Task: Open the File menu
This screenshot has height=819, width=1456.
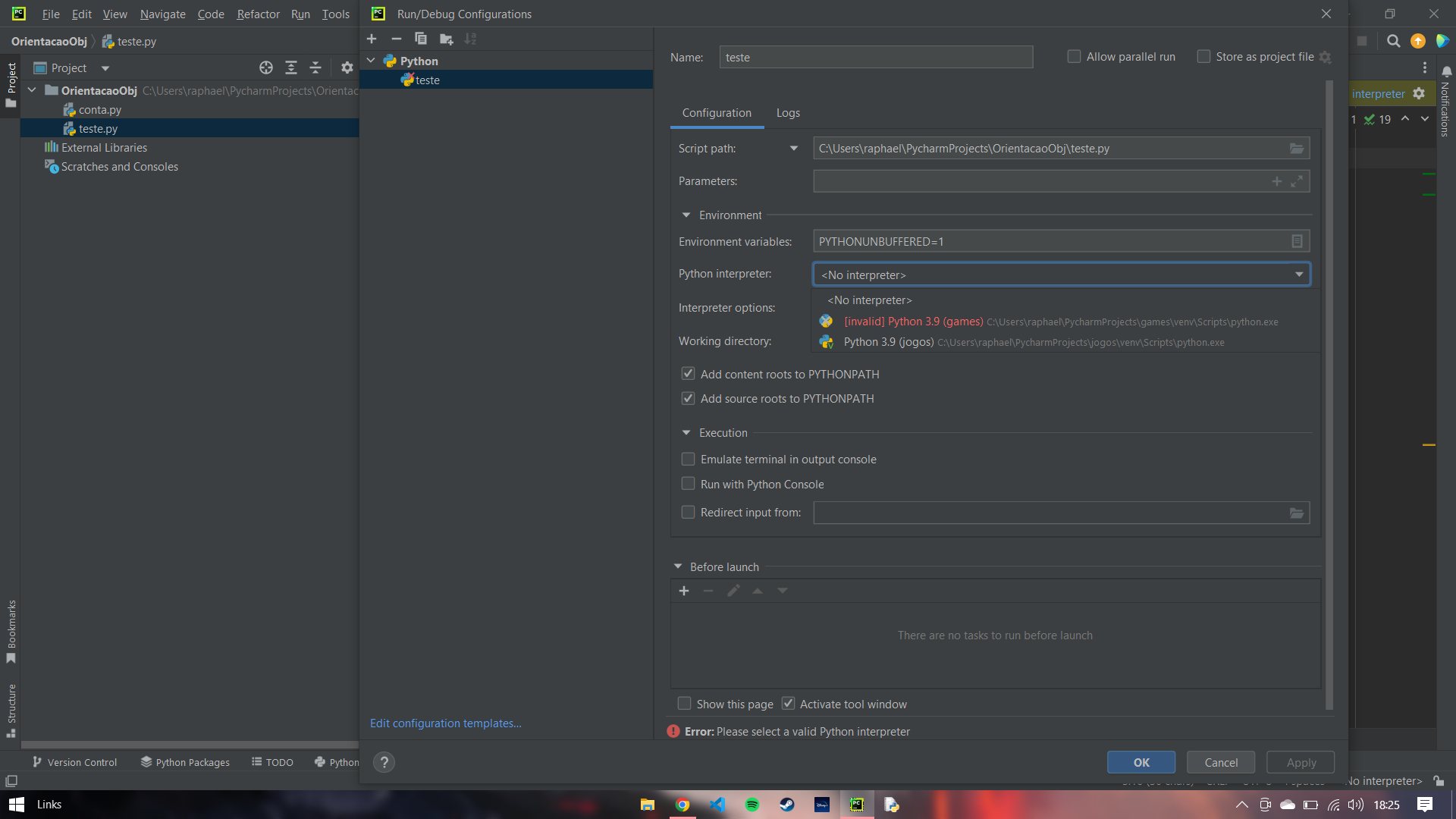Action: pyautogui.click(x=51, y=14)
